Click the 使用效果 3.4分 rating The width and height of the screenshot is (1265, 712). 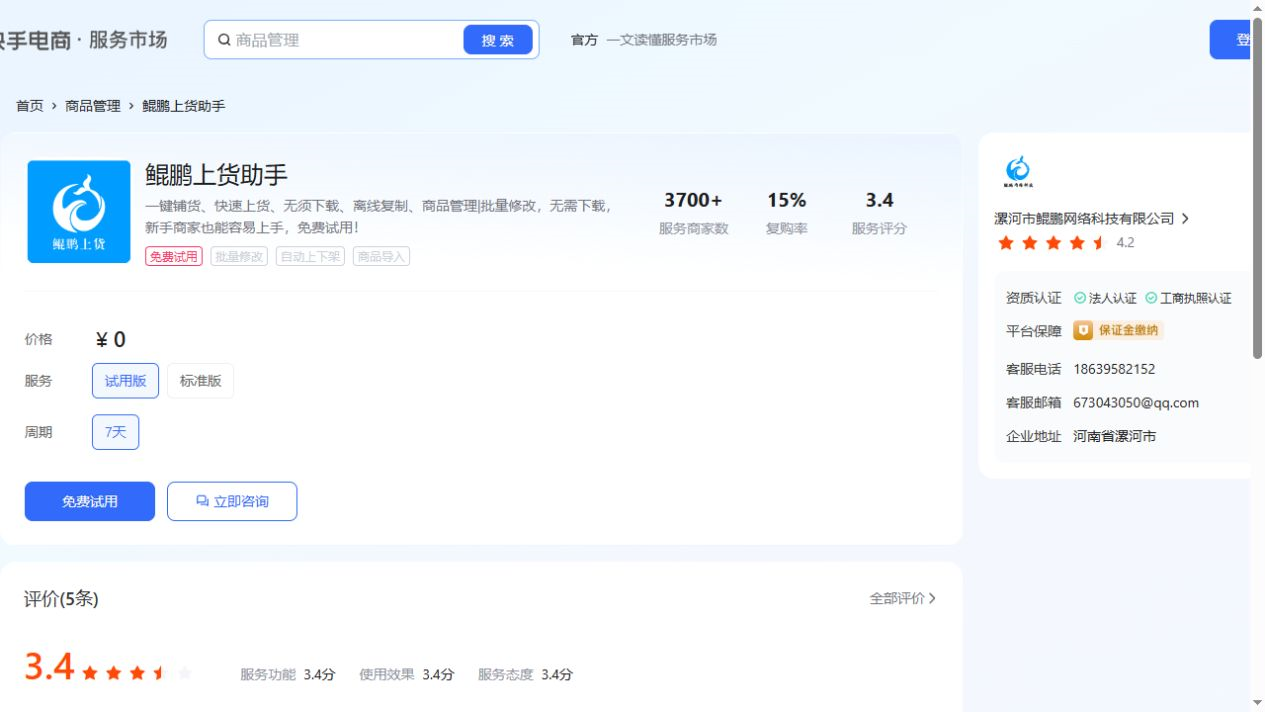click(x=406, y=674)
